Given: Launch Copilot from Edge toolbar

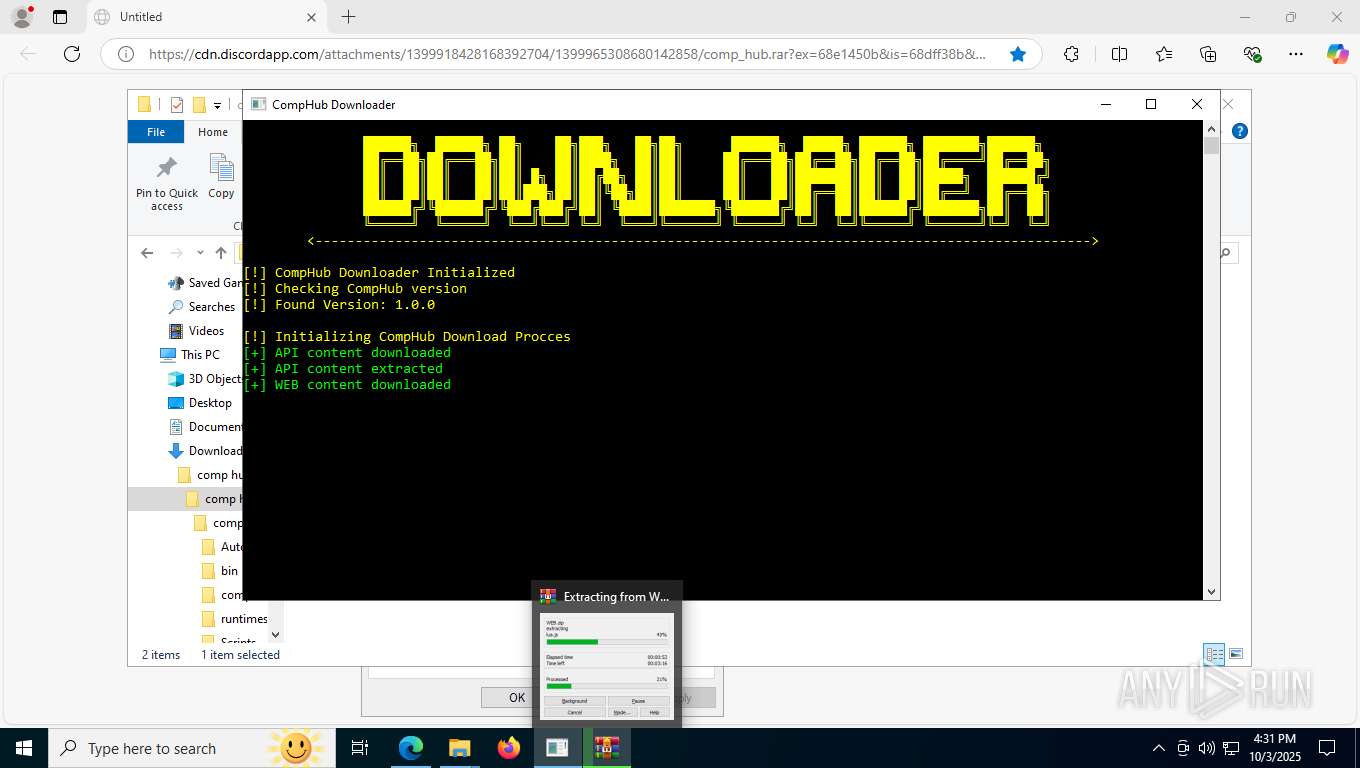Looking at the screenshot, I should 1338,54.
